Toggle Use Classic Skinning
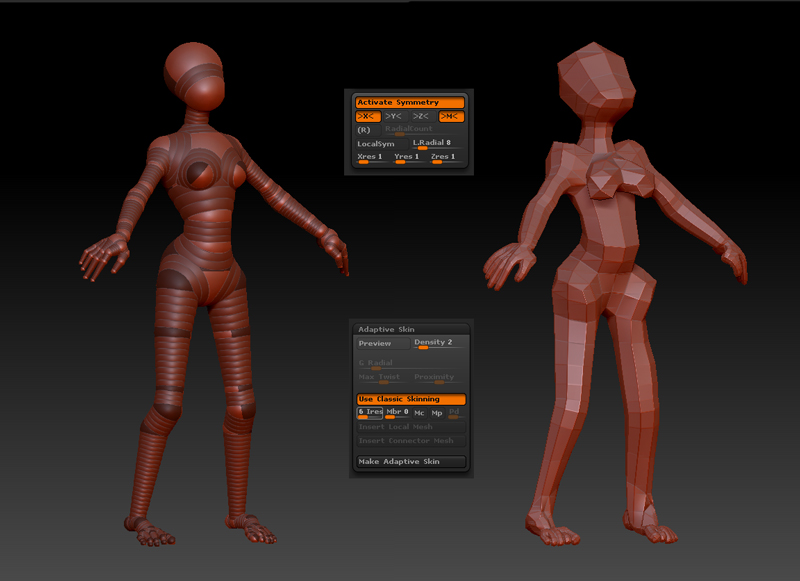Screen dimensions: 800x581 coord(411,399)
